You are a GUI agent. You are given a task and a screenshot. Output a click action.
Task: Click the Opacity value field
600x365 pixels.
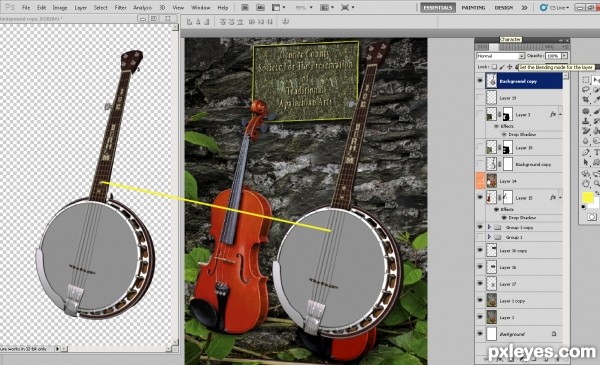pos(553,56)
